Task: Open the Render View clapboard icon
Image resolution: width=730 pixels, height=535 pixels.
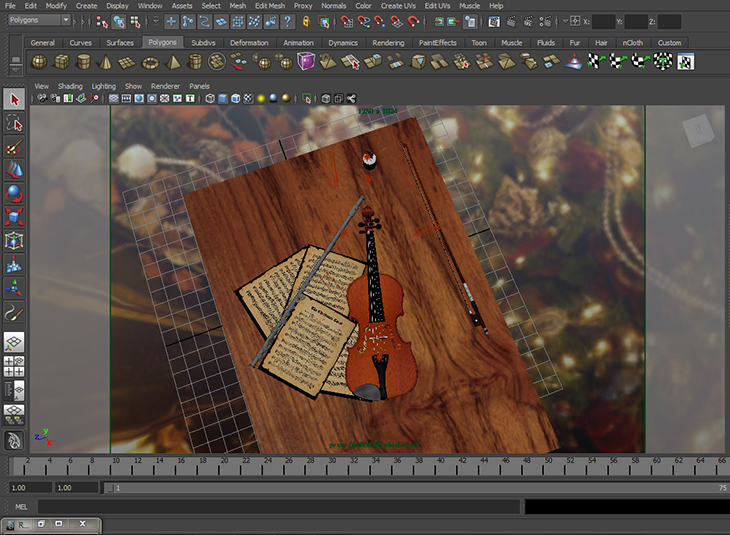Action: click(494, 21)
